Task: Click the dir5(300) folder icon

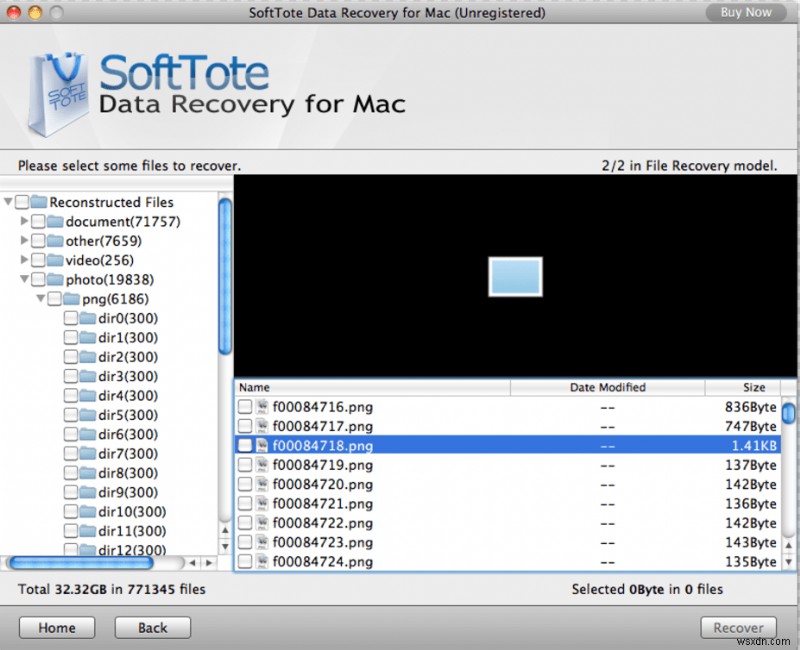Action: [x=88, y=415]
